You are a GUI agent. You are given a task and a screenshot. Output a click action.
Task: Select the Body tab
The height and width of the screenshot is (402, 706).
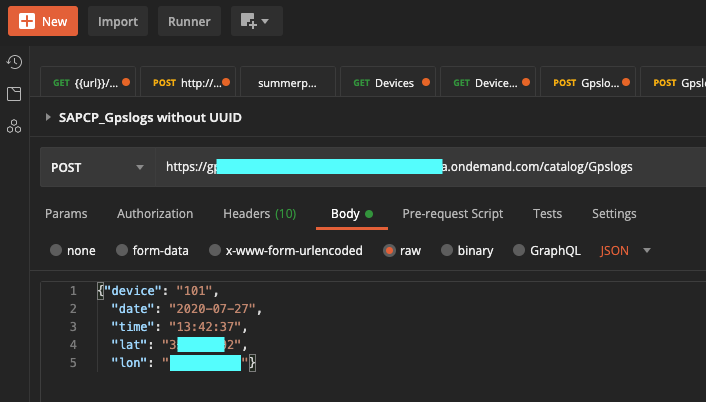352,213
